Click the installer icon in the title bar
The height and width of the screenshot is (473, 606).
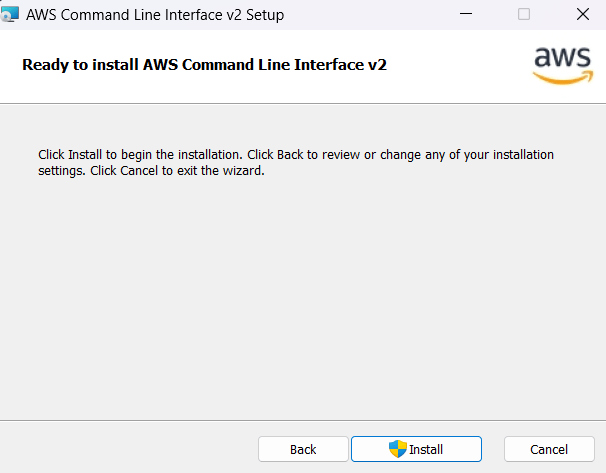tap(9, 15)
